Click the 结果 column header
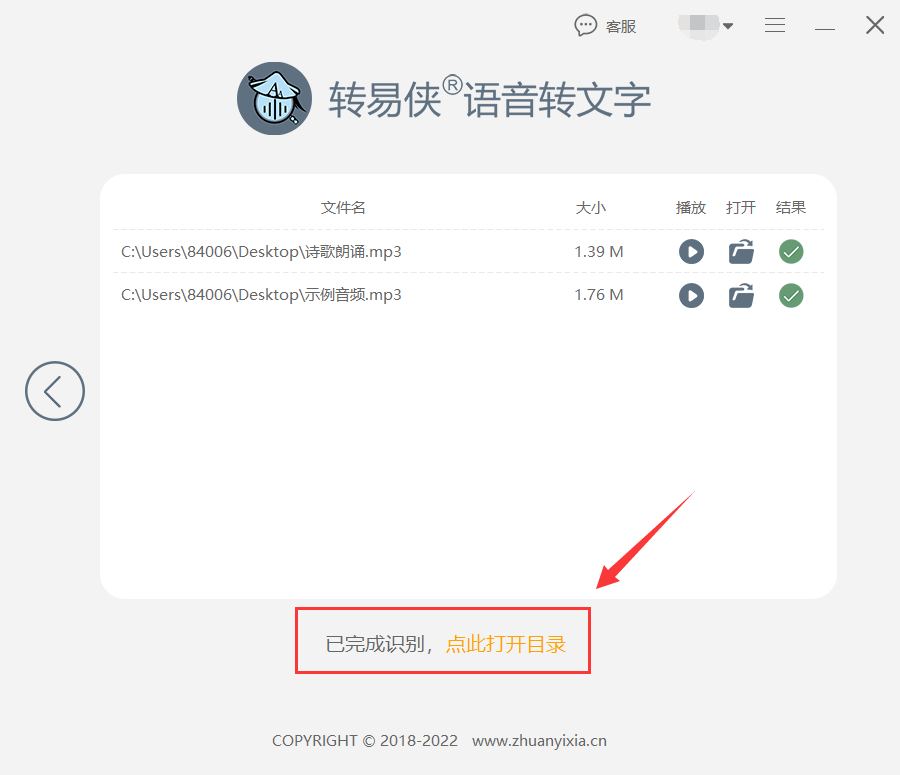Image resolution: width=900 pixels, height=775 pixels. [x=790, y=208]
